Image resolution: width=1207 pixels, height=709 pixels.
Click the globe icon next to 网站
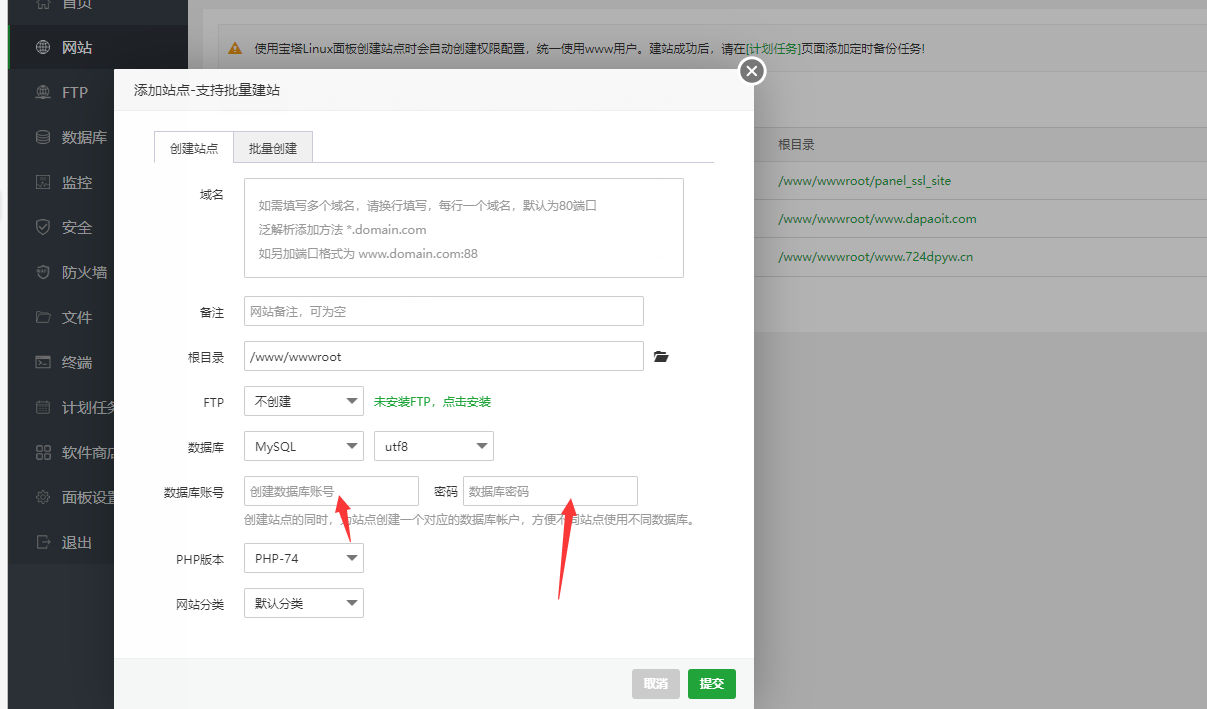coord(43,47)
